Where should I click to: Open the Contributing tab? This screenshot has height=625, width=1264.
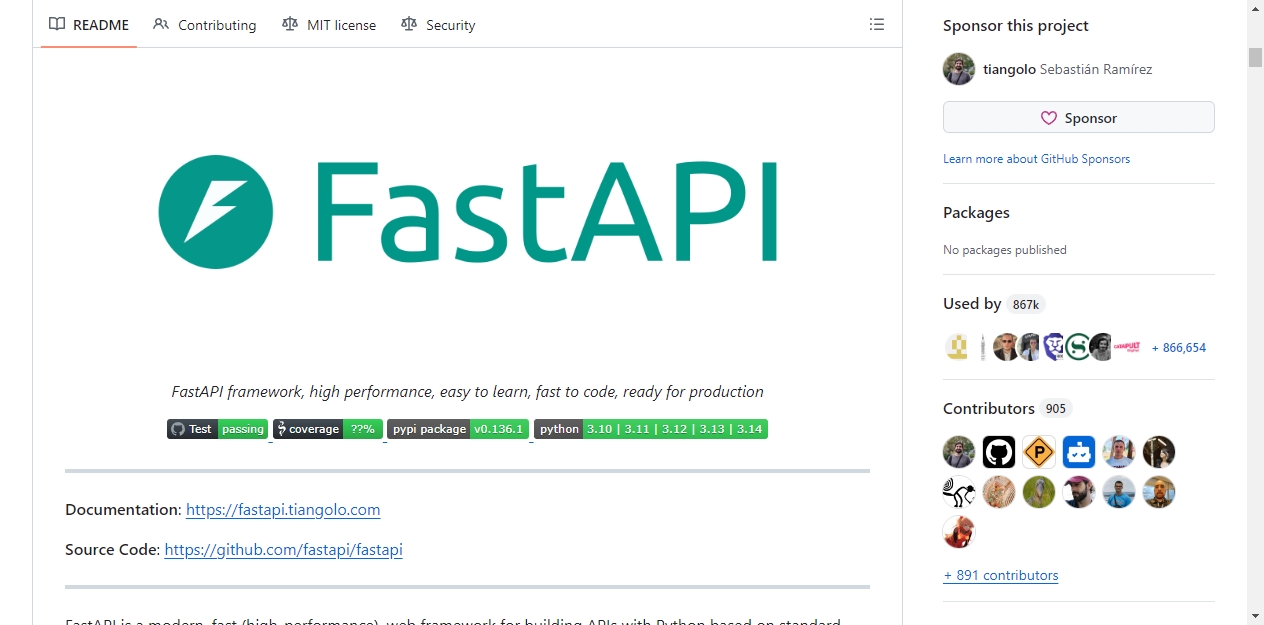click(205, 24)
